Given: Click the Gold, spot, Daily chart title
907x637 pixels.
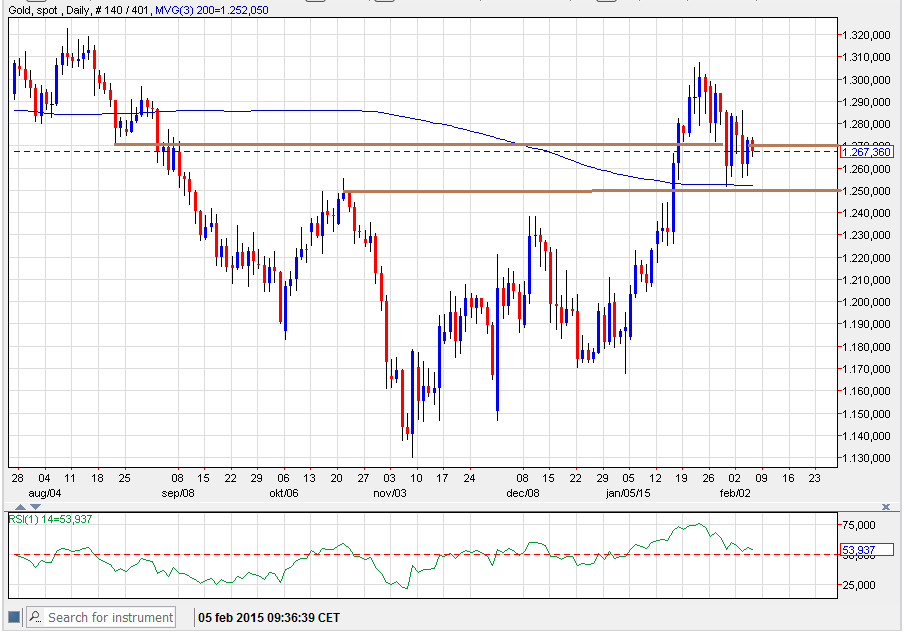Looking at the screenshot, I should click(x=48, y=8).
